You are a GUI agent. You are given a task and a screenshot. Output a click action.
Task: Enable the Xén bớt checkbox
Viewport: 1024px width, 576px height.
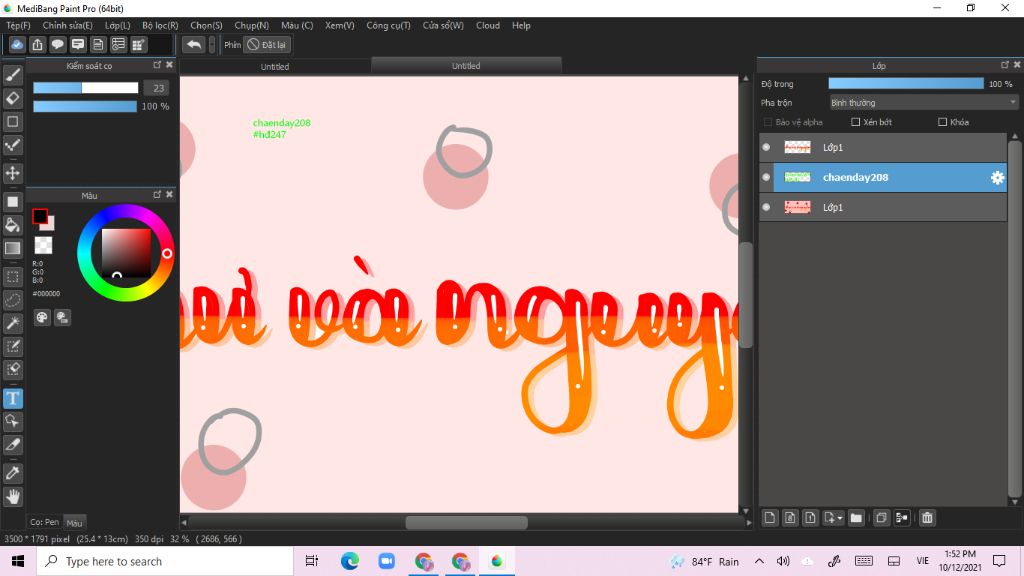[856, 122]
